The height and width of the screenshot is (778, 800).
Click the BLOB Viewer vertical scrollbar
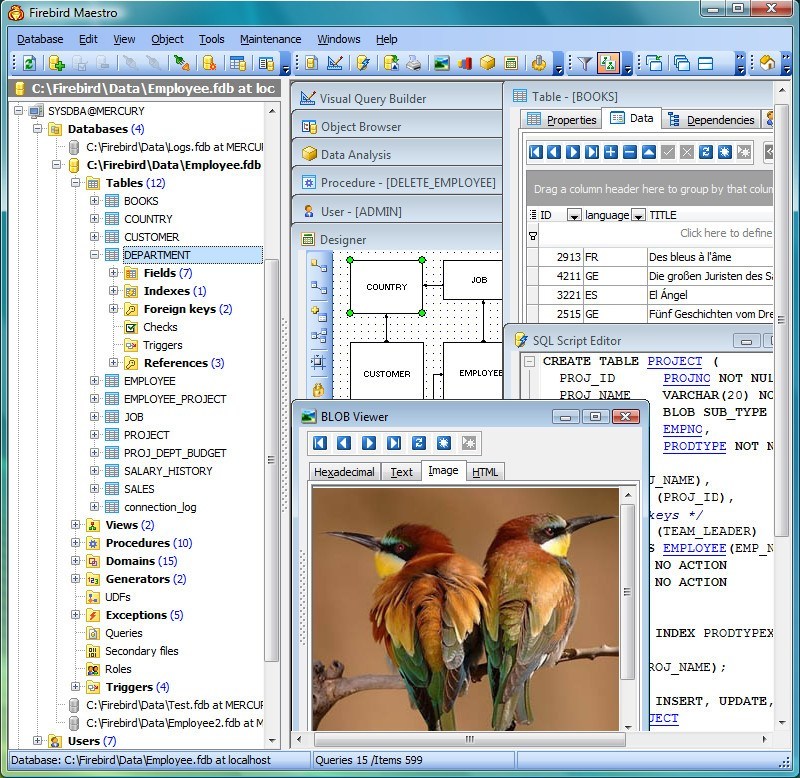point(628,590)
